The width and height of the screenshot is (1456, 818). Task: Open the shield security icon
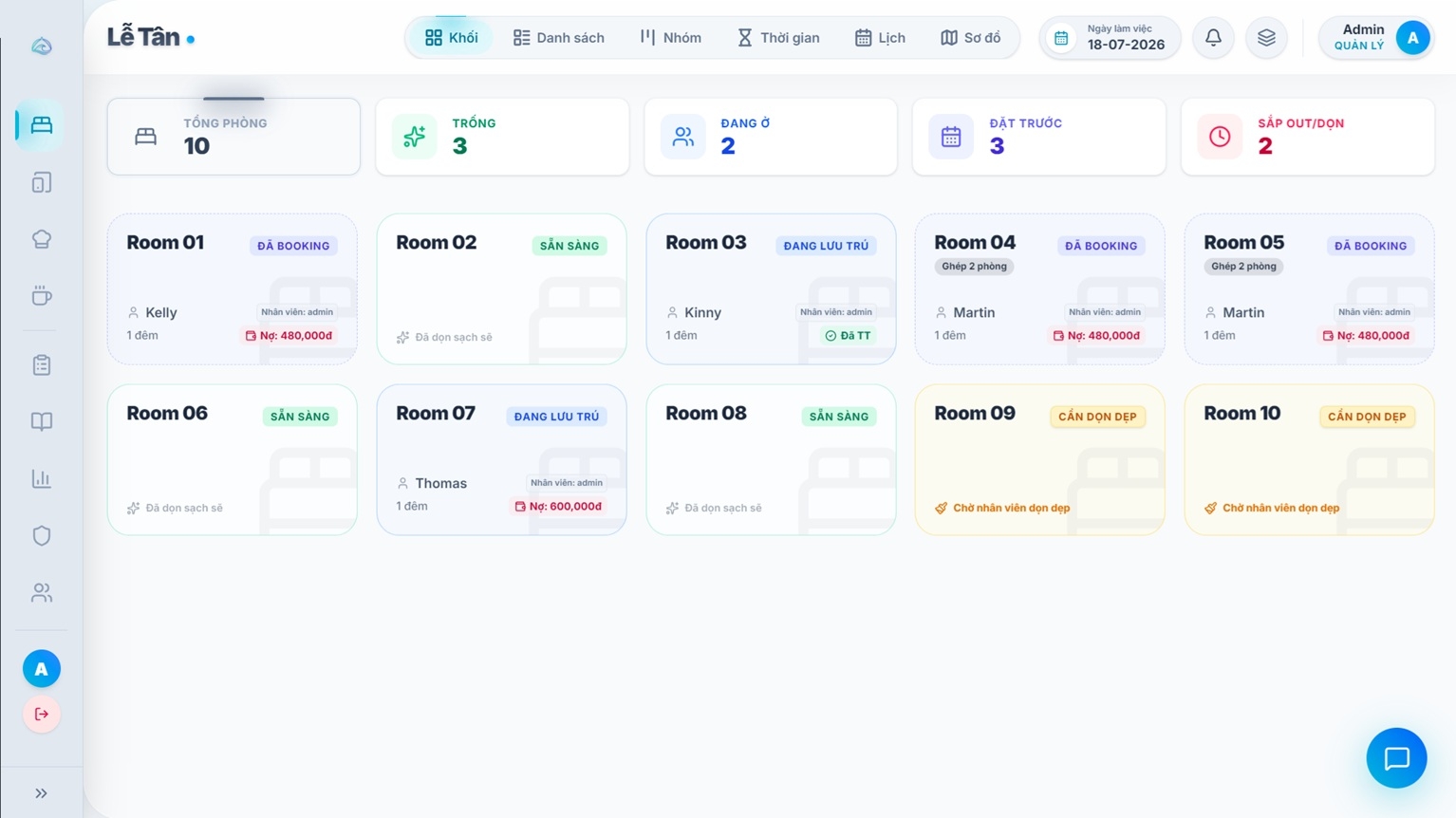pyautogui.click(x=42, y=535)
